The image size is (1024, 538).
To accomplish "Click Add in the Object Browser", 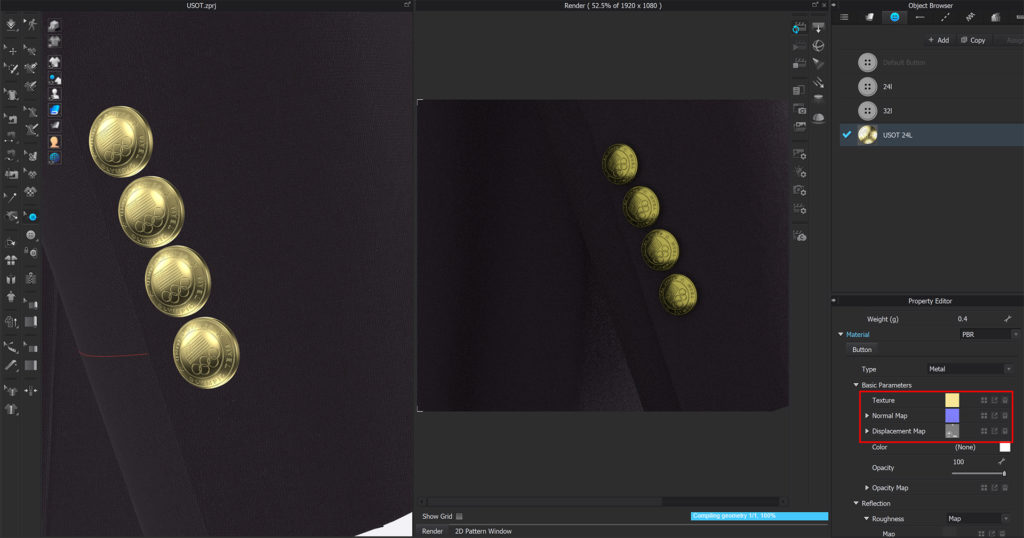I will [x=938, y=40].
